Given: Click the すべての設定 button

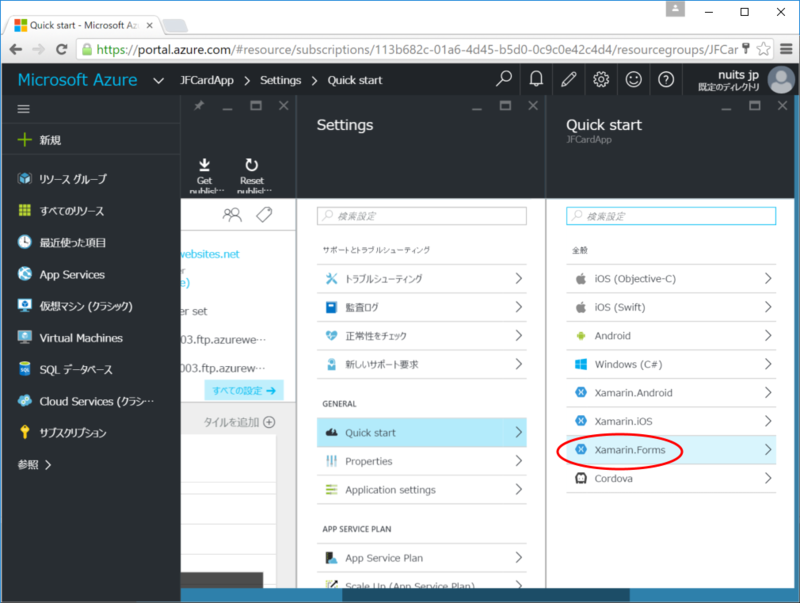Looking at the screenshot, I should click(x=244, y=390).
